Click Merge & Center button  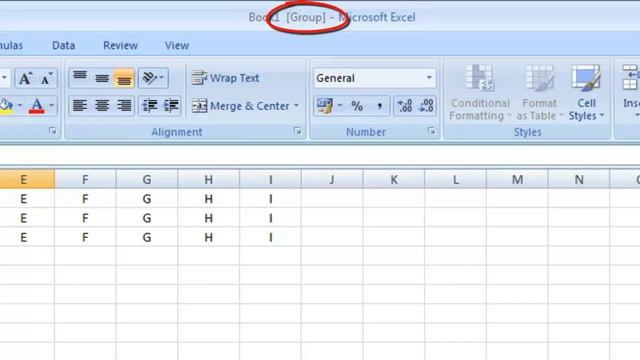241,106
